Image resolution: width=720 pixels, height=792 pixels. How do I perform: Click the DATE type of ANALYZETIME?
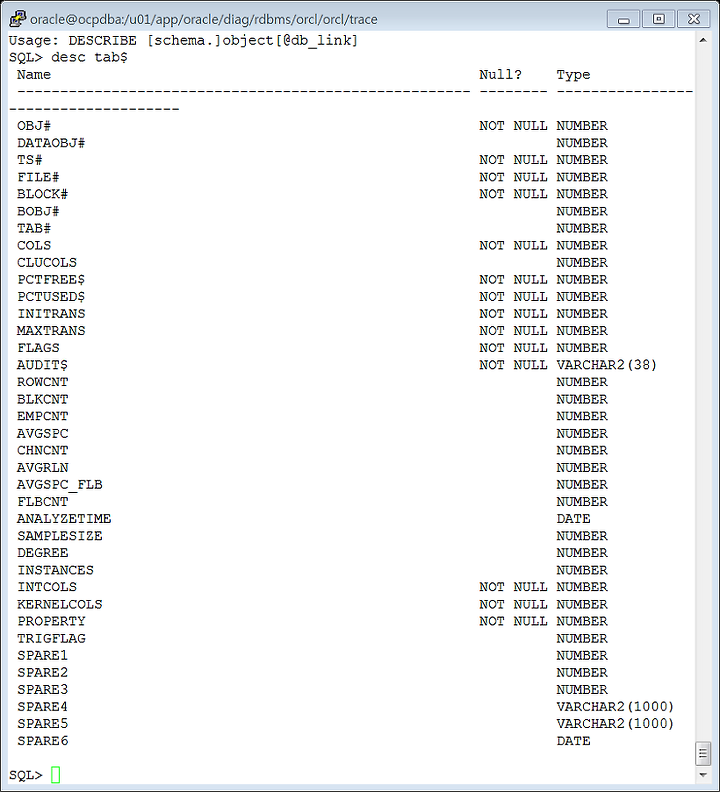pyautogui.click(x=573, y=519)
